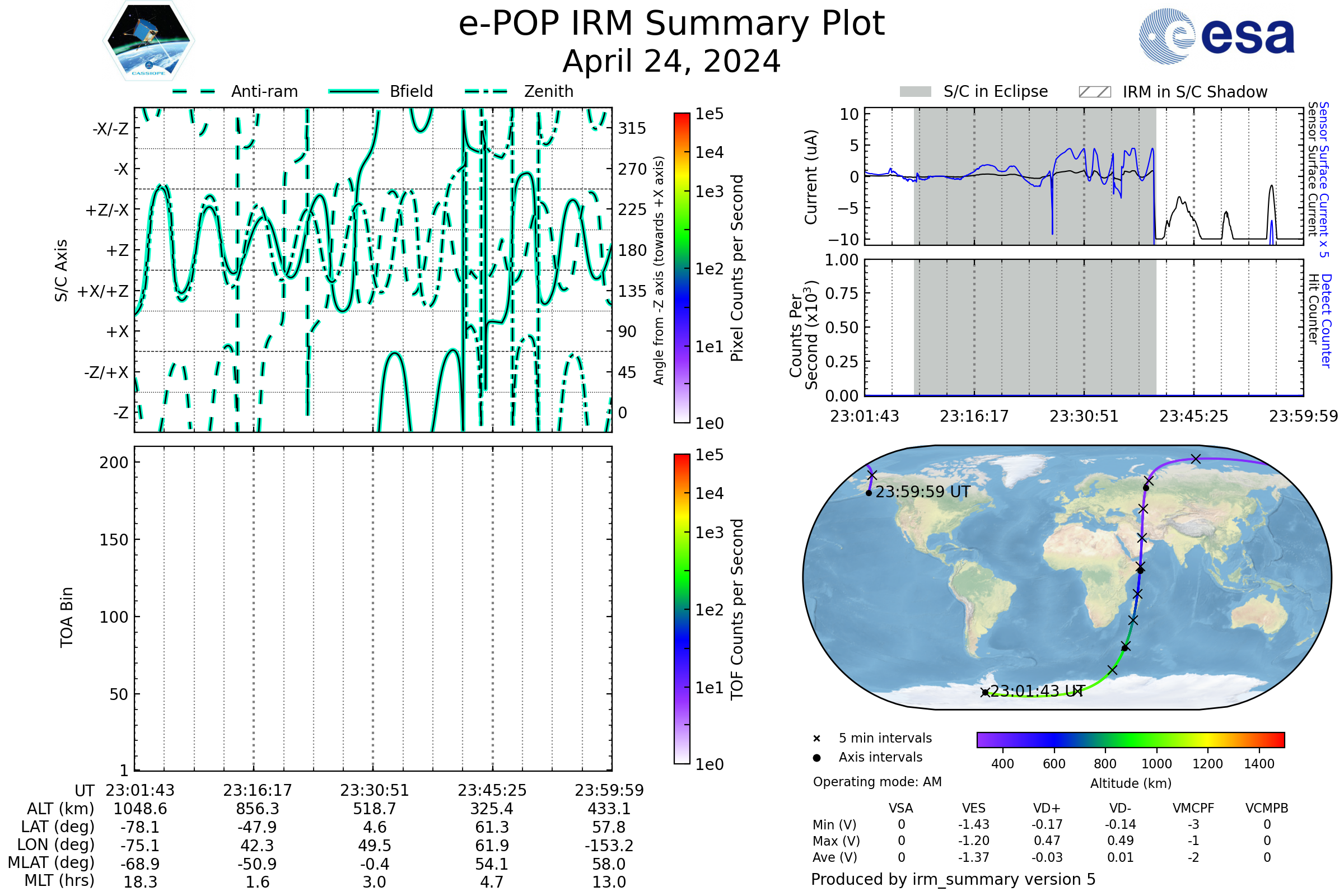This screenshot has height=896, width=1344.
Task: Click the 23:59:59 UT map label
Action: (x=922, y=492)
